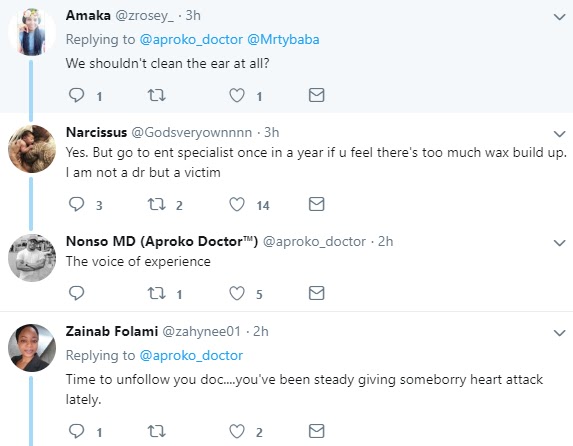Reply to Narcissus's ent specialist tweet
Screen dimensions: 573x446
(76, 204)
